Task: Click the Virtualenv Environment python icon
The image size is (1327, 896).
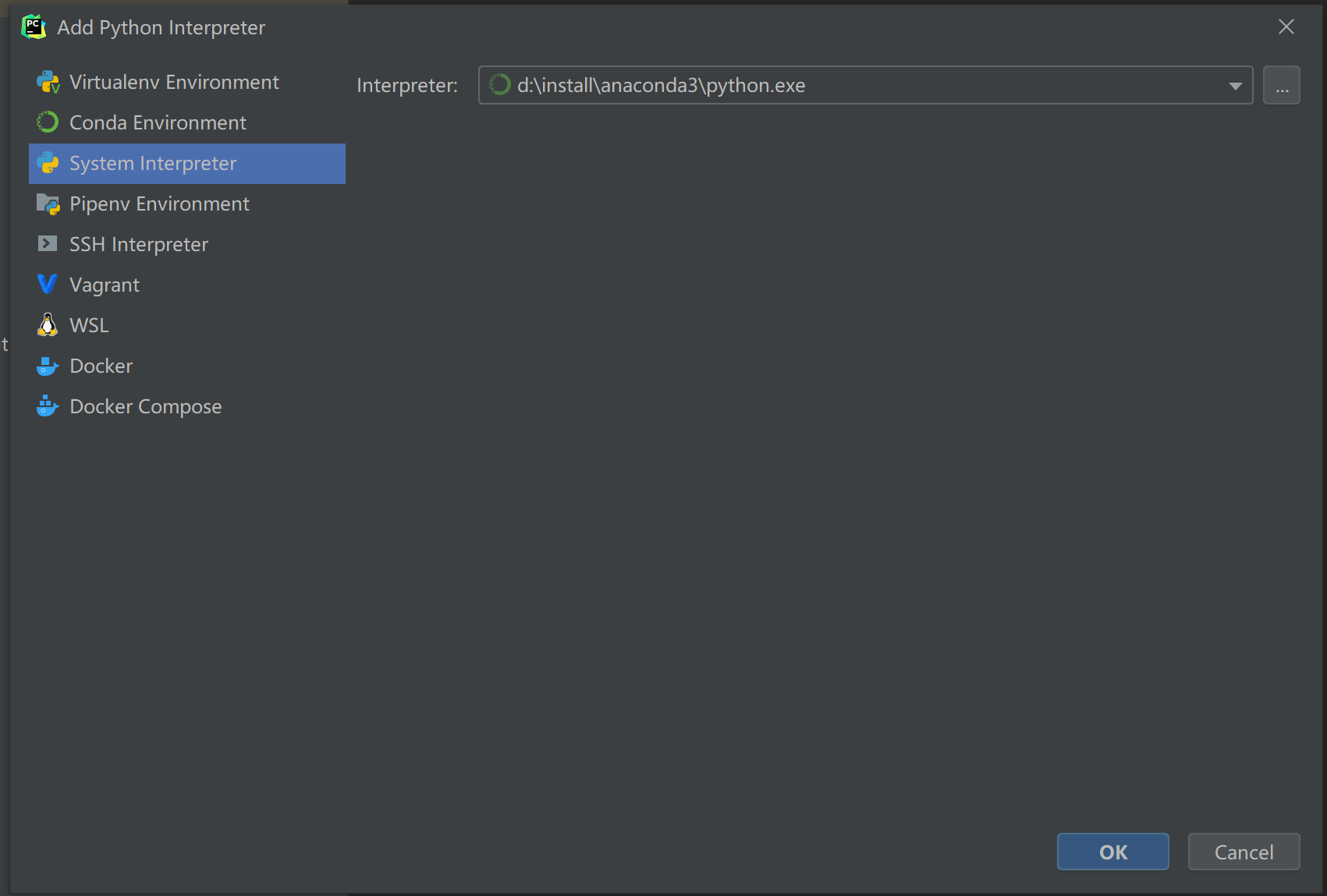Action: click(x=48, y=82)
